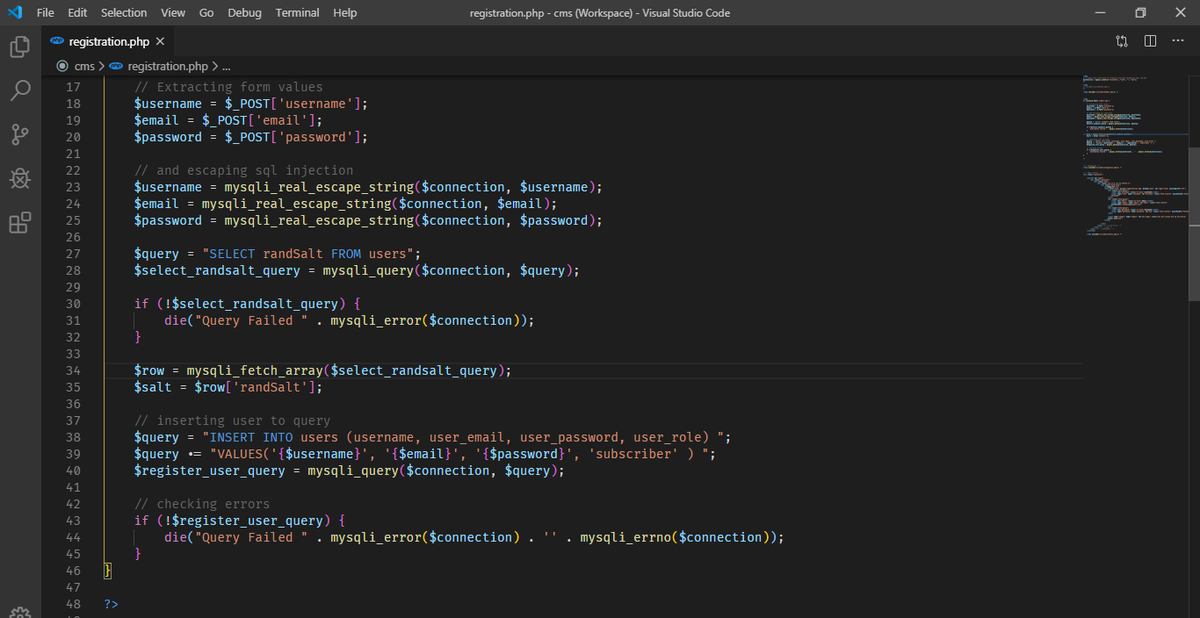Click the VS Code logo icon
The height and width of the screenshot is (618, 1200).
[14, 13]
